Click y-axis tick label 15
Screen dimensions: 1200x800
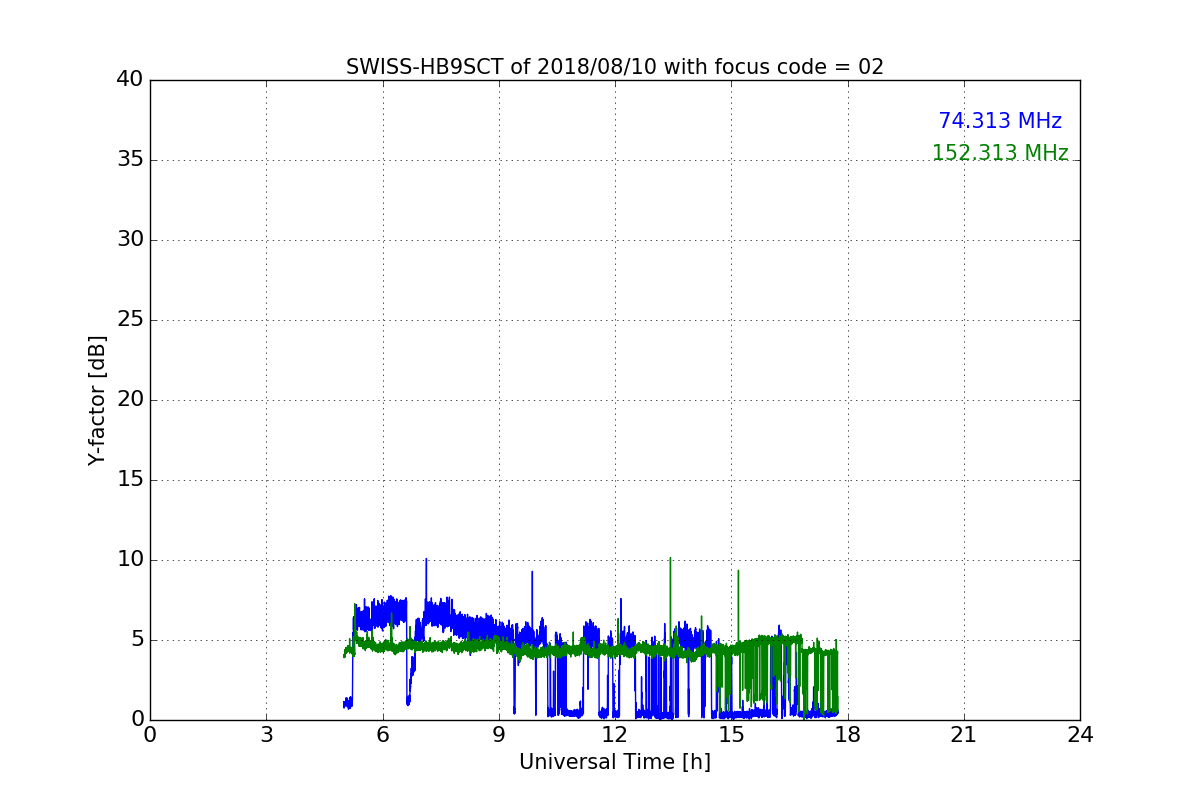click(130, 480)
